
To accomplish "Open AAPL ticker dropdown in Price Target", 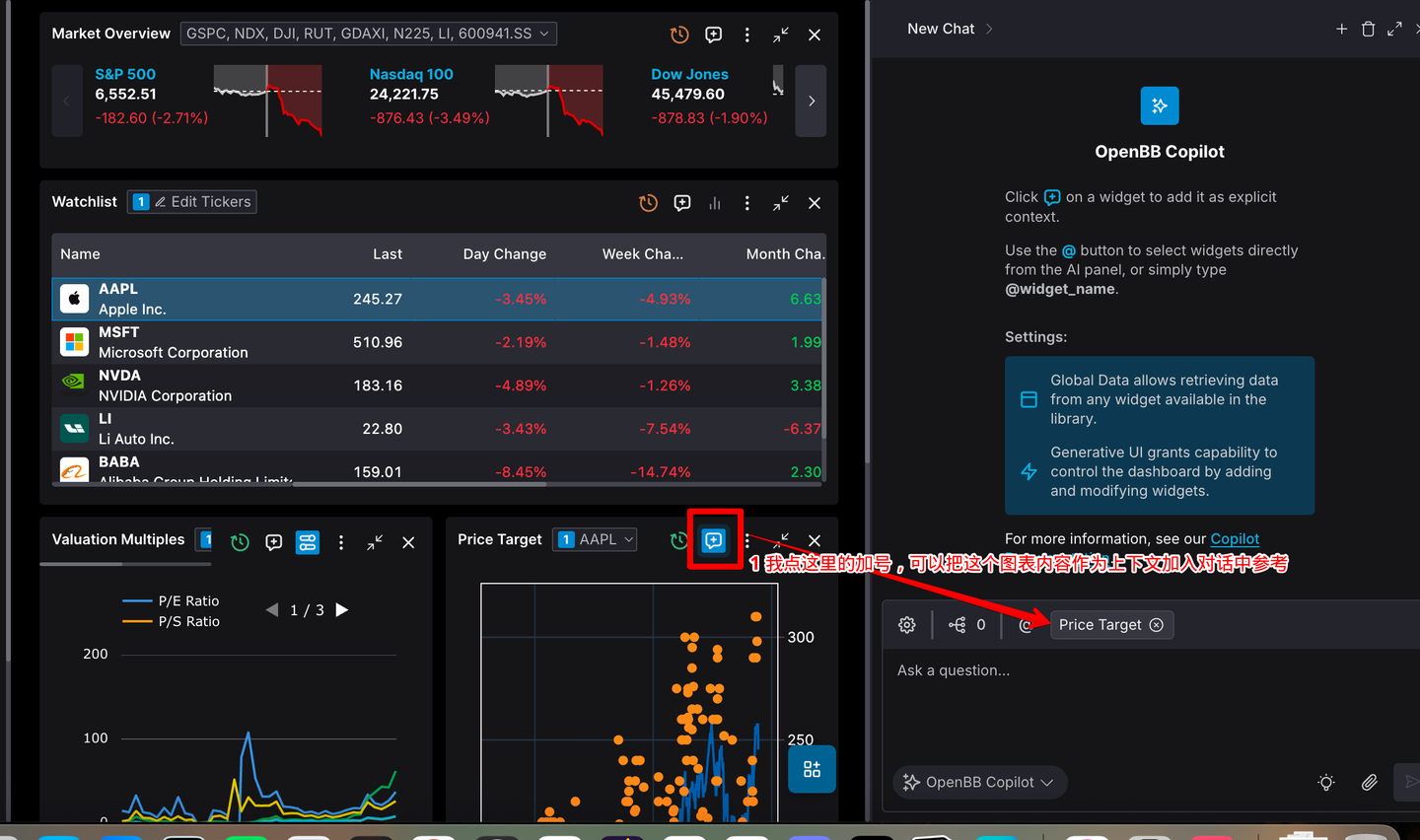I will point(596,539).
